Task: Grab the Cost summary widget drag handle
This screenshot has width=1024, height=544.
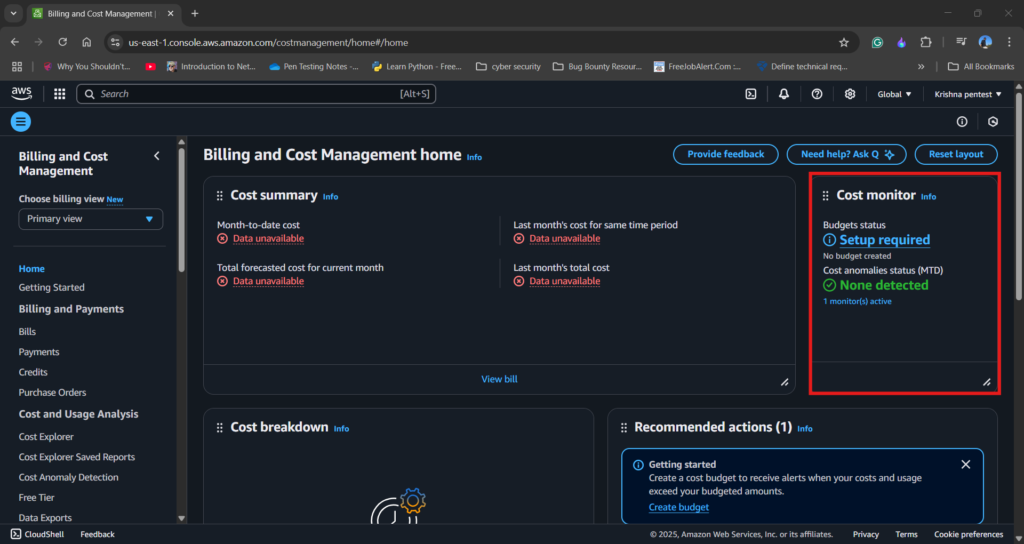Action: click(x=219, y=196)
